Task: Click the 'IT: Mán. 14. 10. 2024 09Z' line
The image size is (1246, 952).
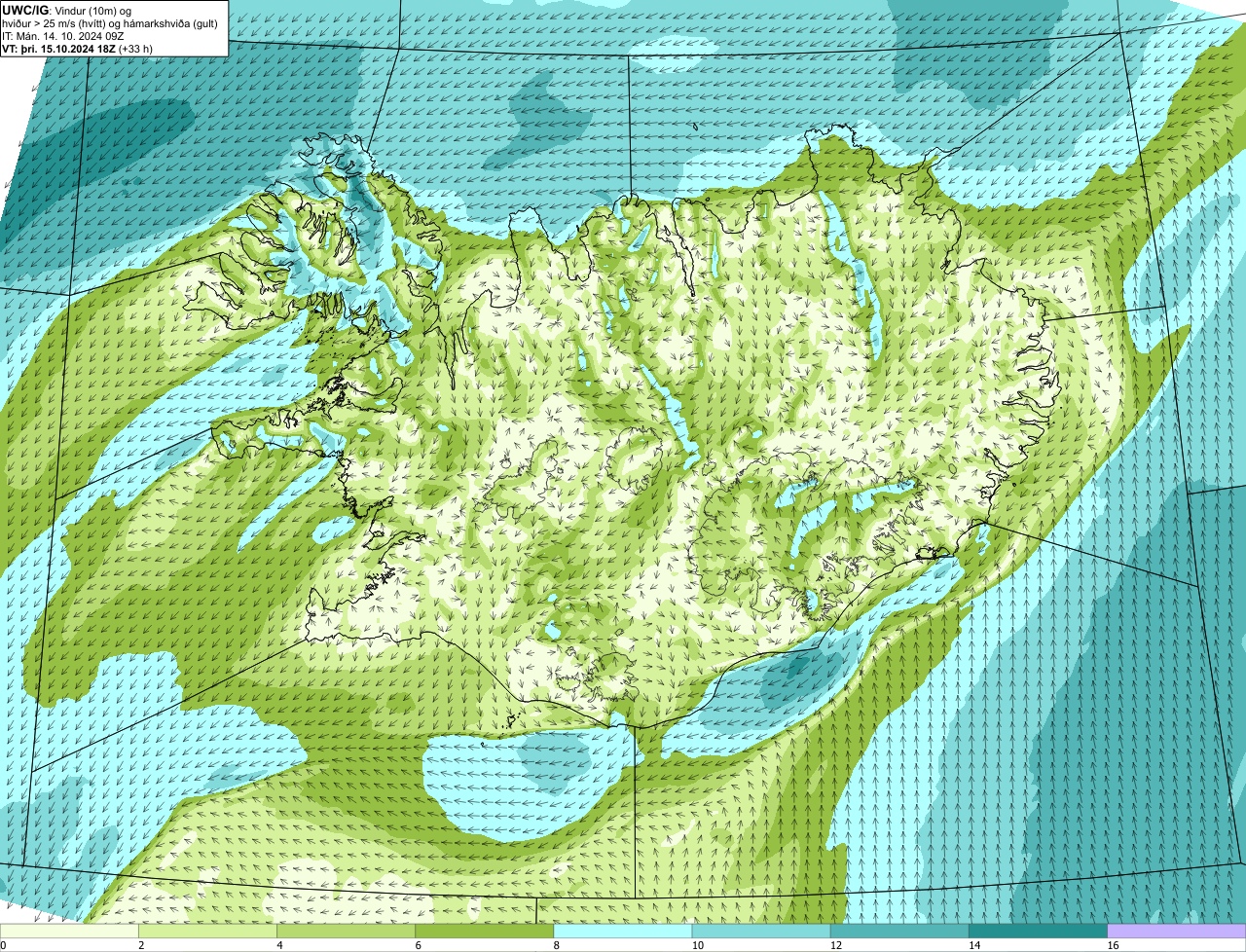Action: (x=62, y=36)
